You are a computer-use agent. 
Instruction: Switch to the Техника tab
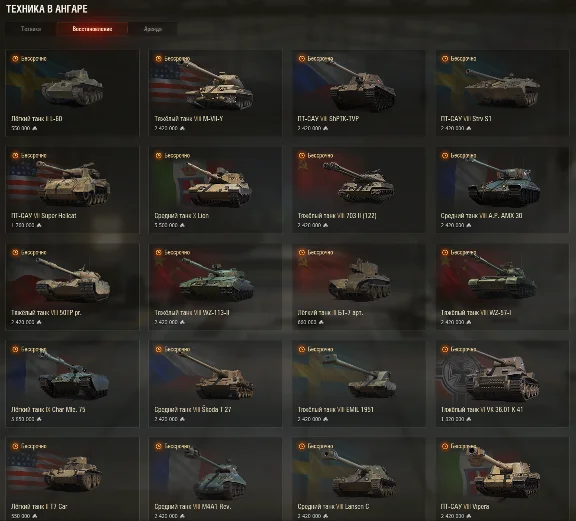coord(31,29)
